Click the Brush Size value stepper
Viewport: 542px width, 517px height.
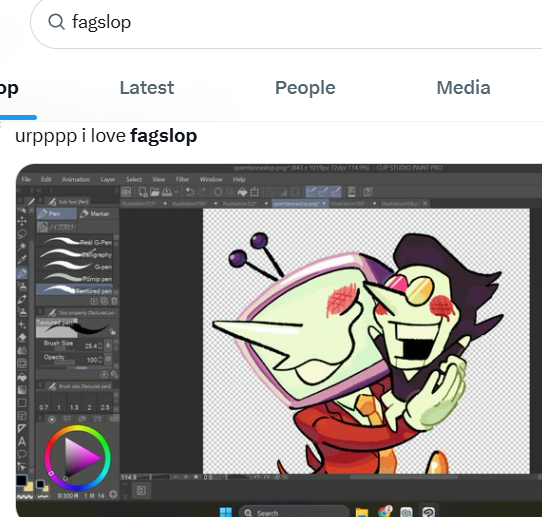tap(100, 346)
